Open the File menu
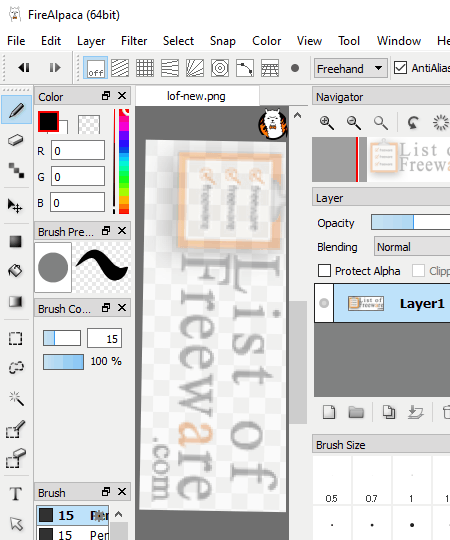The height and width of the screenshot is (540, 450). click(x=16, y=41)
